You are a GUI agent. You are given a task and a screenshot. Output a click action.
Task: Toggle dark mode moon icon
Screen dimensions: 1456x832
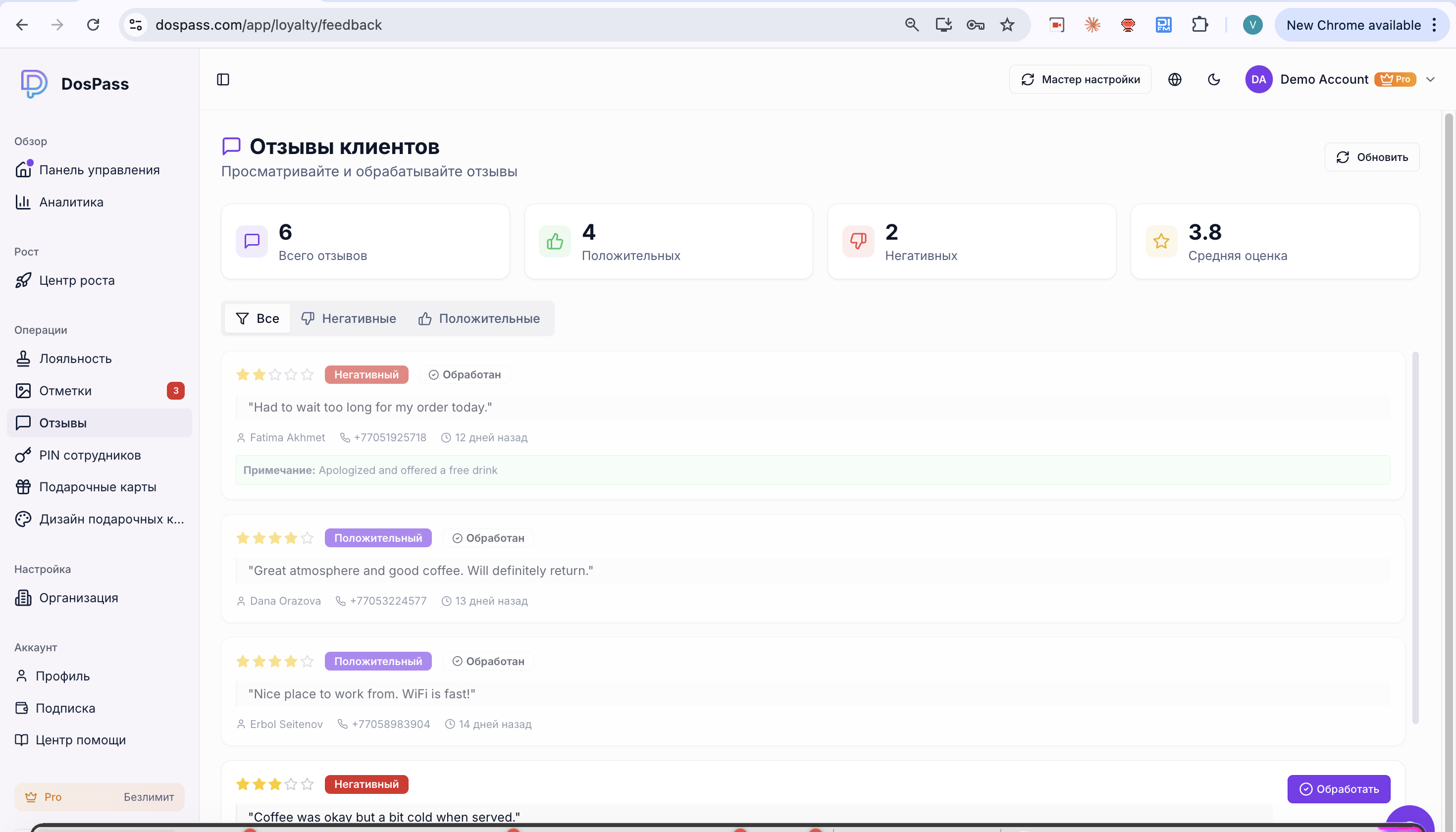click(1214, 79)
